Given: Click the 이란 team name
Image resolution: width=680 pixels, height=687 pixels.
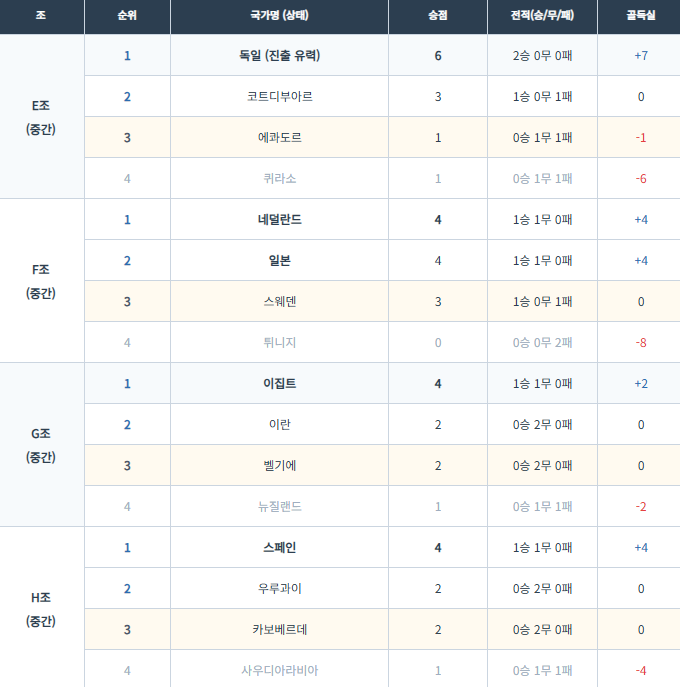Looking at the screenshot, I should click(x=280, y=425).
